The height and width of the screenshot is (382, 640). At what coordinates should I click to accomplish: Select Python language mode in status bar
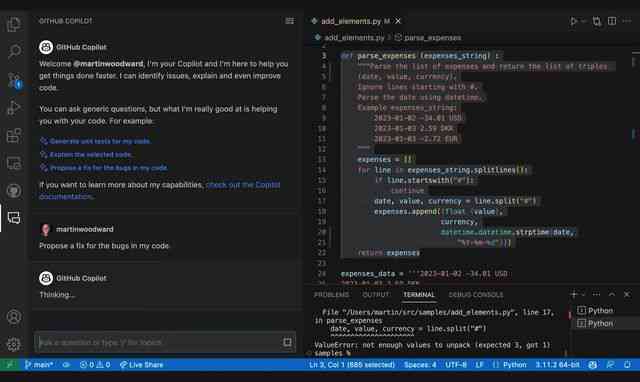[514, 364]
